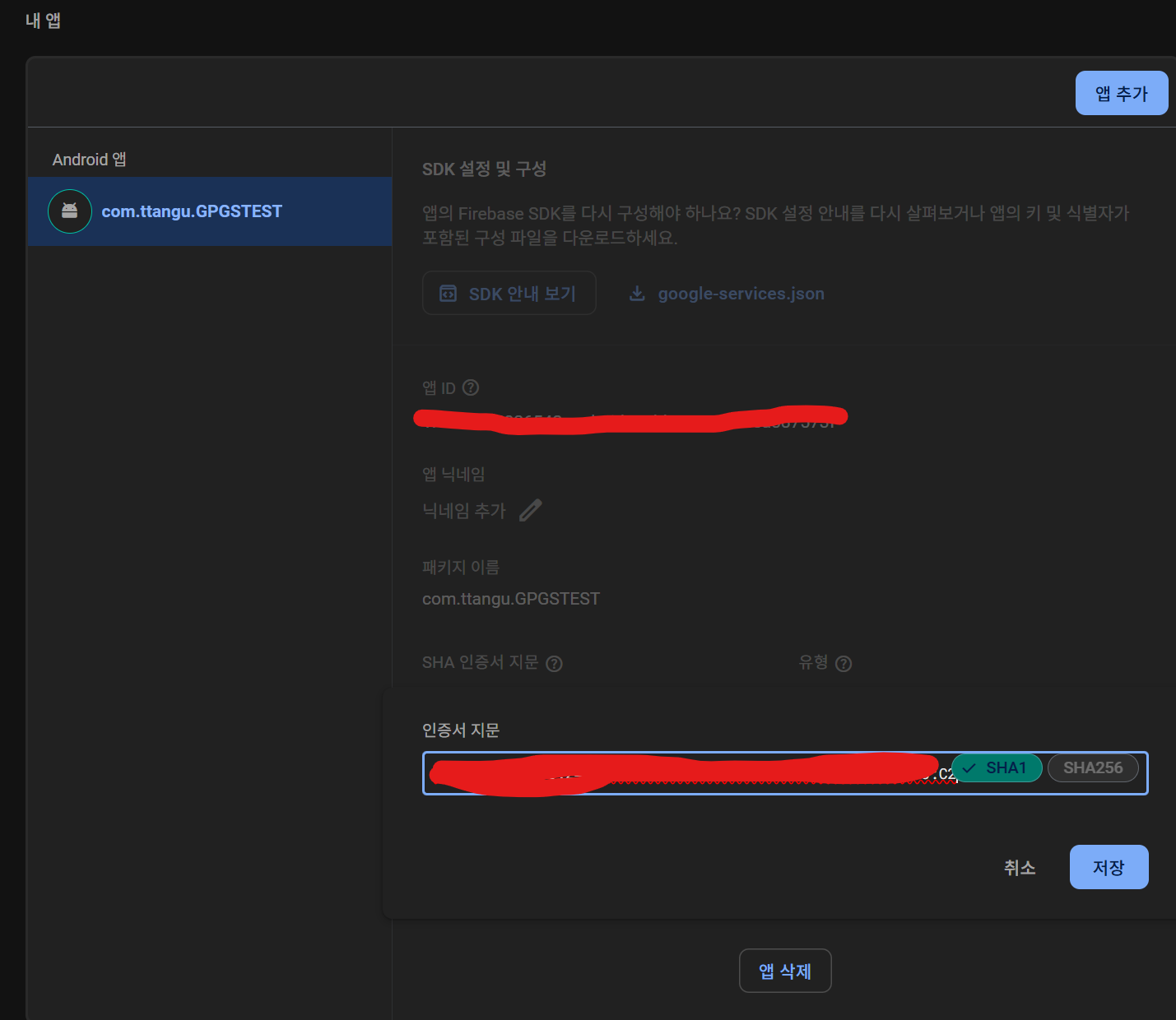This screenshot has width=1176, height=1020.
Task: Click the pencil edit icon for 닉네임 추가
Action: 531,510
